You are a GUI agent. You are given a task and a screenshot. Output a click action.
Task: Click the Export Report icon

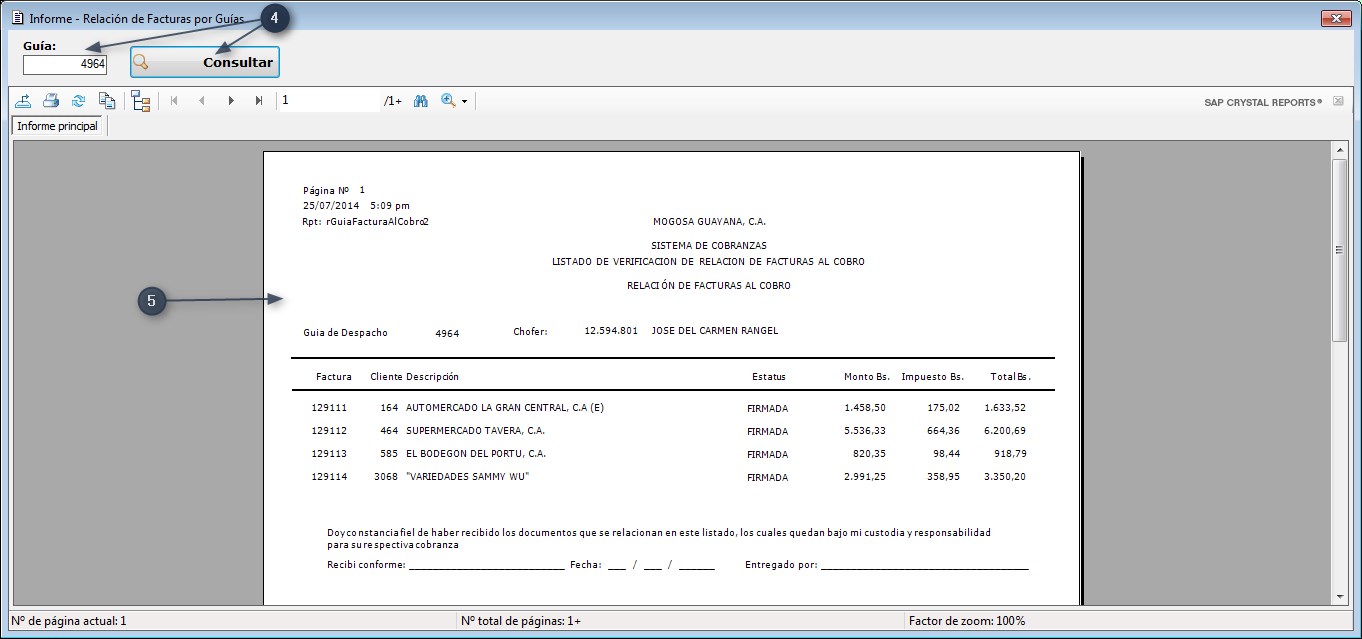pyautogui.click(x=23, y=101)
